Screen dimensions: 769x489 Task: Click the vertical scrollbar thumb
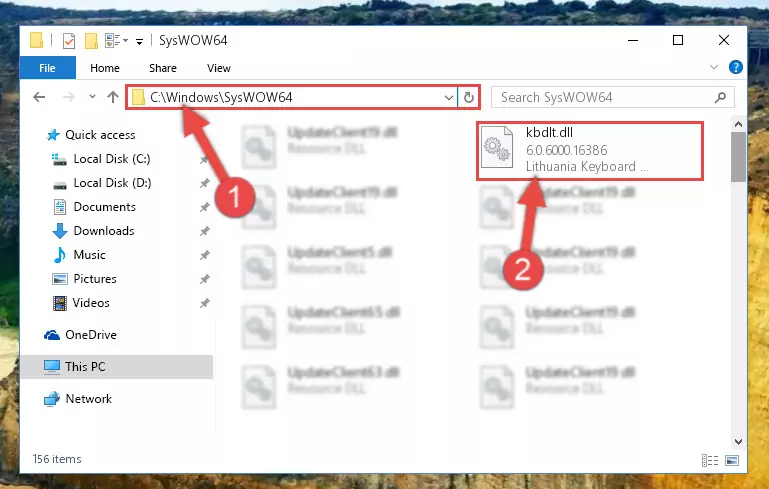[738, 156]
